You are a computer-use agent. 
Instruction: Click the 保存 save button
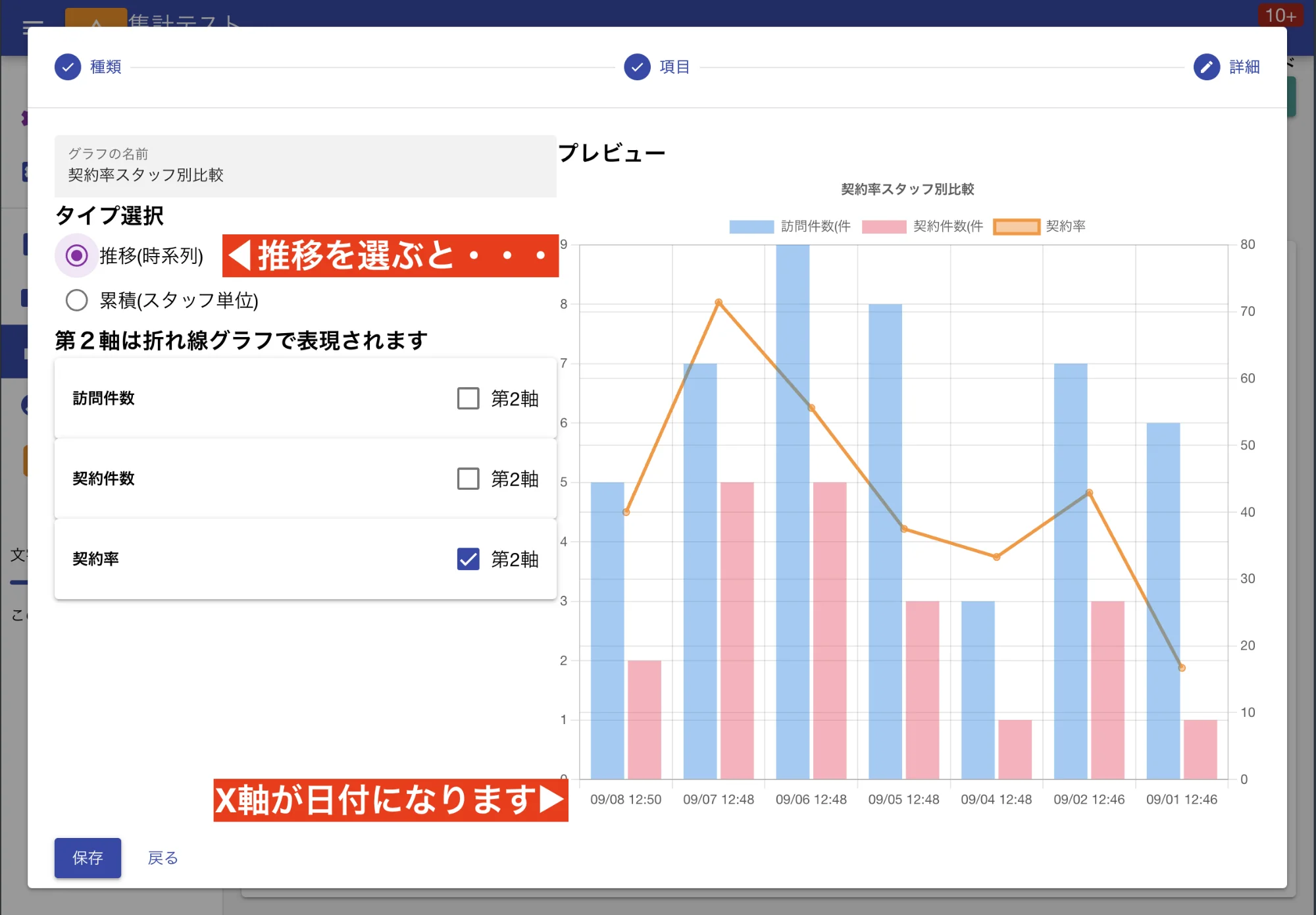click(88, 858)
